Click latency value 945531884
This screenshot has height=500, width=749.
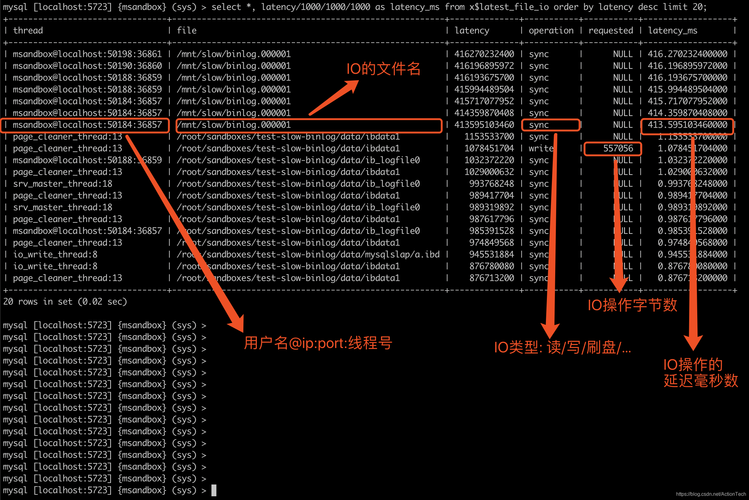coord(492,255)
